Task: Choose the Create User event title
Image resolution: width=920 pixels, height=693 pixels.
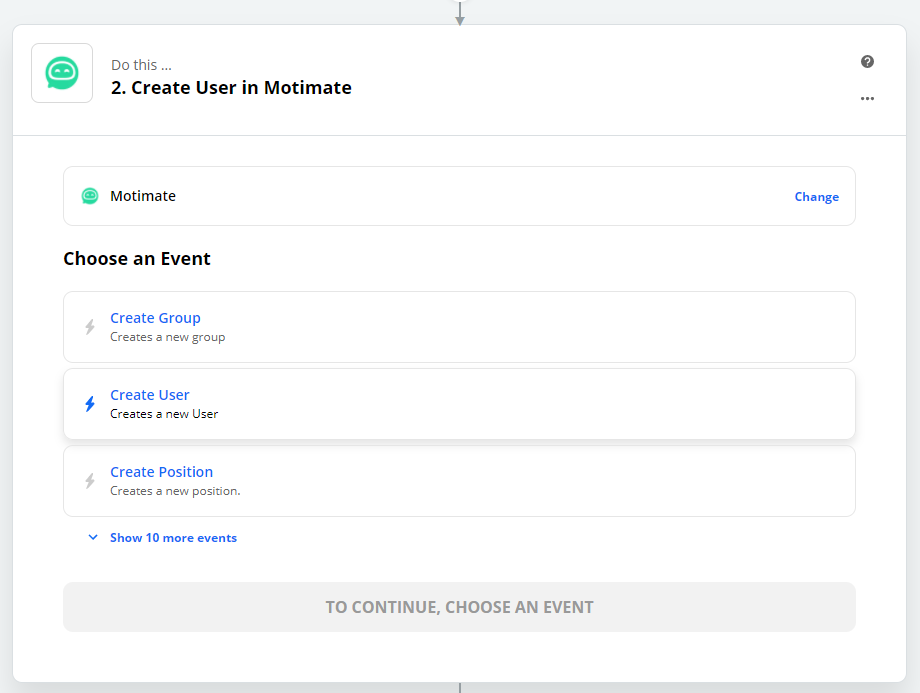Action: [x=150, y=395]
